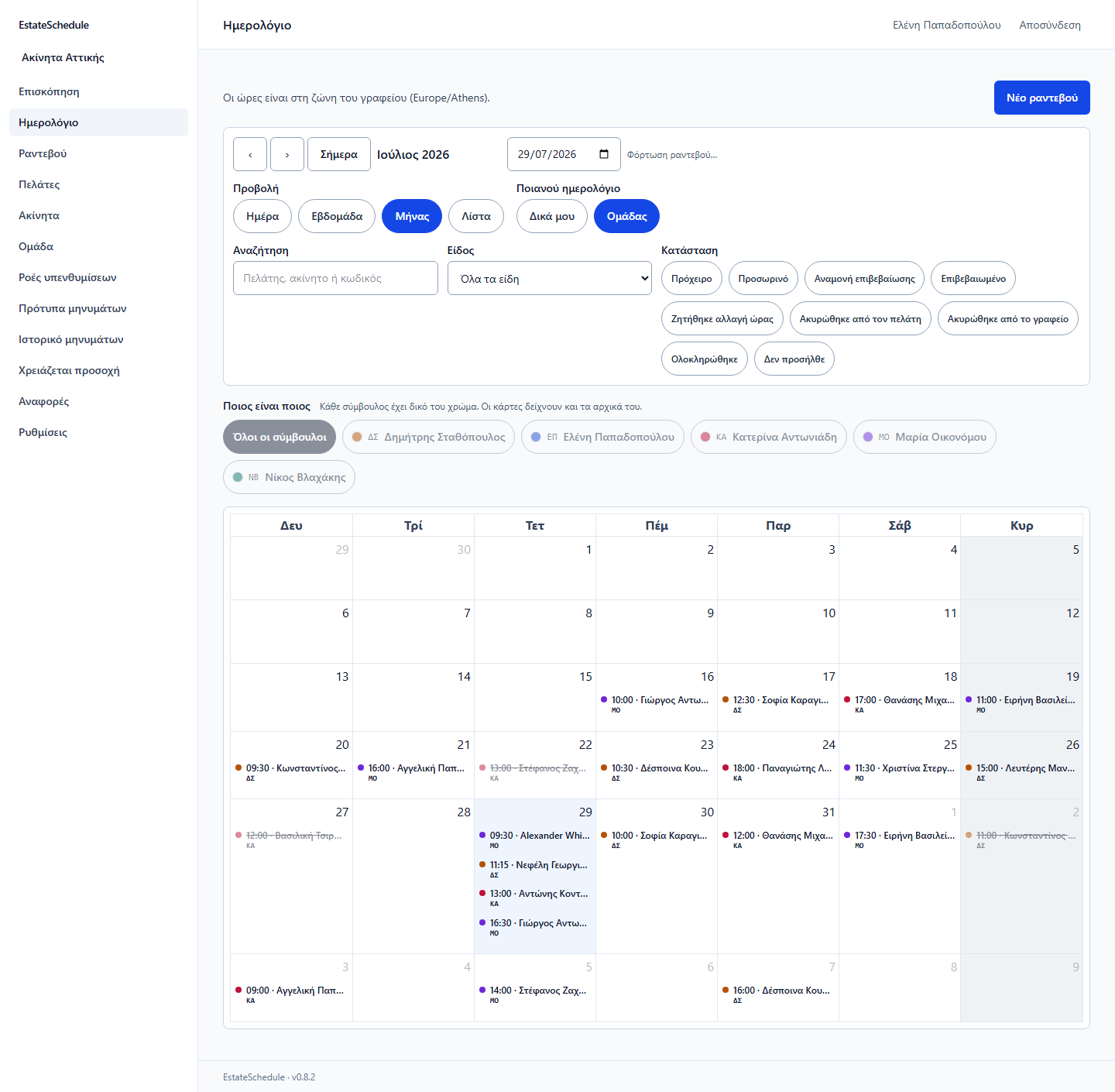Toggle Αναμονή επιβεβαίωσης status filter
This screenshot has width=1115, height=1092.
point(864,278)
